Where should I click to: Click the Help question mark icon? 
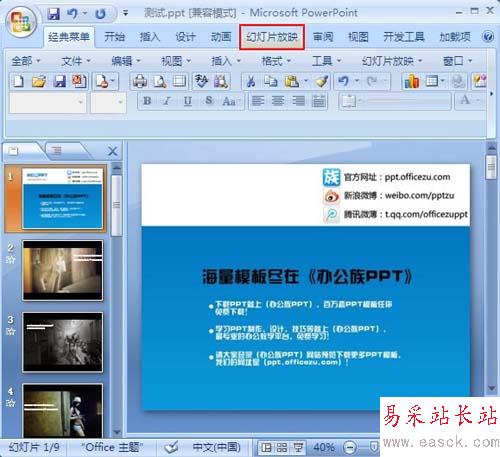click(x=488, y=36)
